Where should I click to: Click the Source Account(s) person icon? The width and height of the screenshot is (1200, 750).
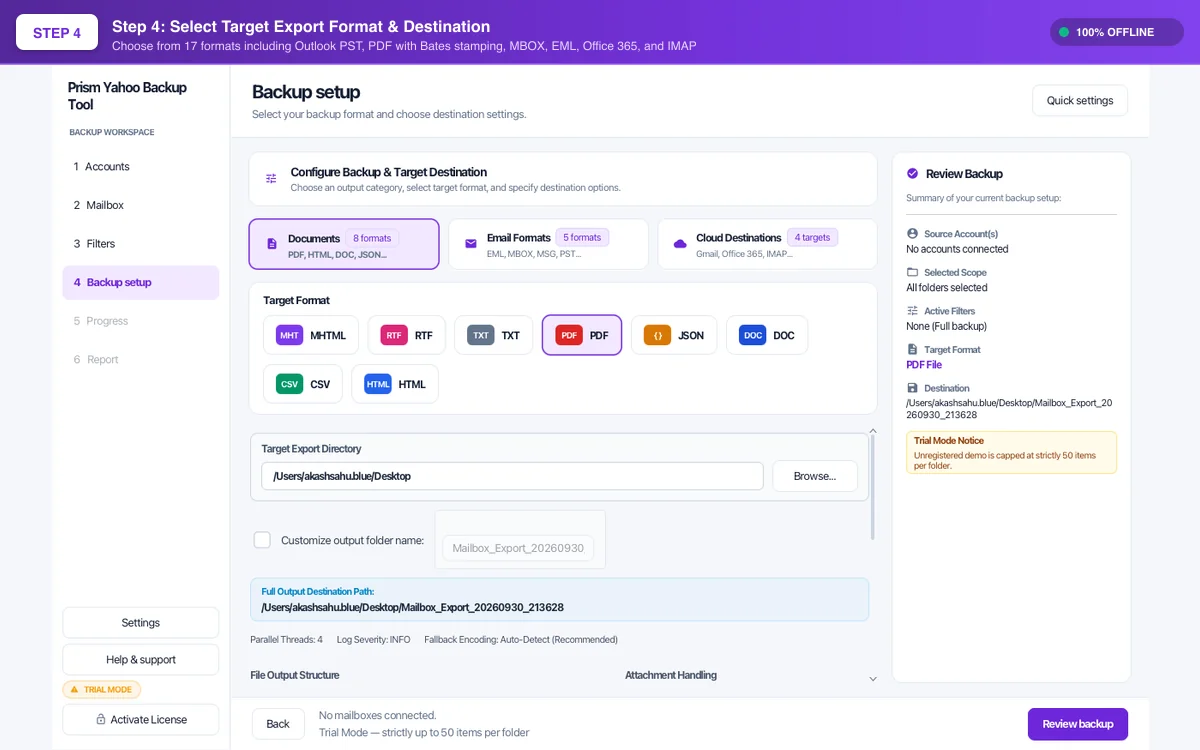pyautogui.click(x=912, y=233)
